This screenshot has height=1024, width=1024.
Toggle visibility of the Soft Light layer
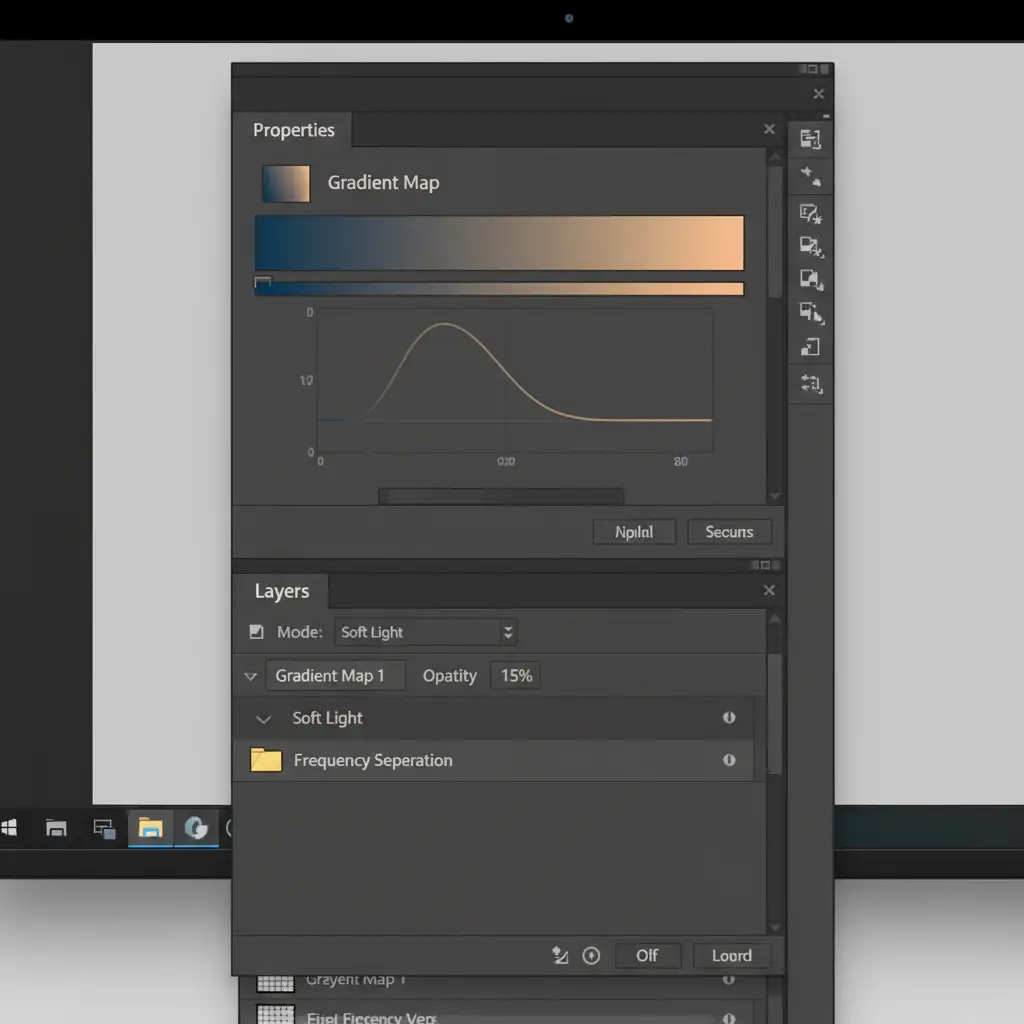[x=729, y=718]
